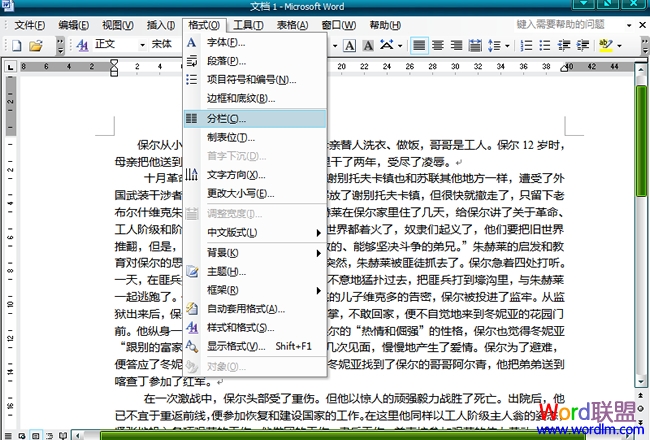Click the Styles and Formatting toolbar icon
Image resolution: width=650 pixels, height=440 pixels.
pos(83,45)
